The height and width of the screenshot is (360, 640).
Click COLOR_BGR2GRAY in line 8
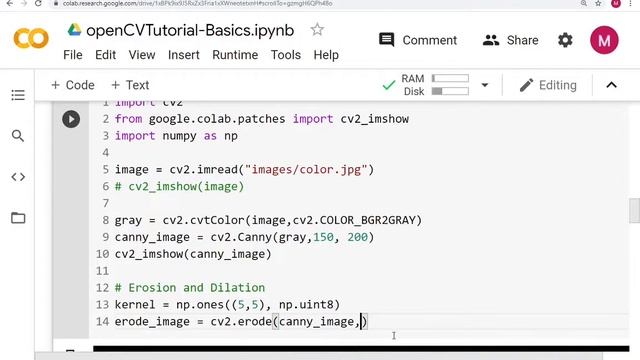367,220
